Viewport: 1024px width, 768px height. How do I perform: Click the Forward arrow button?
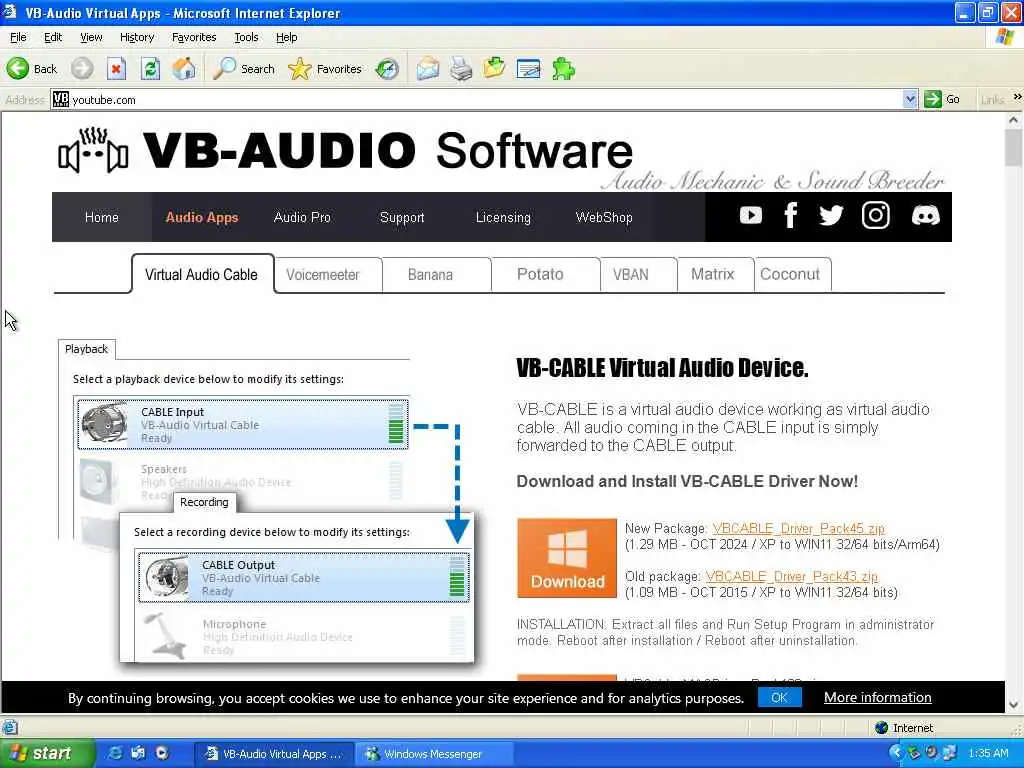(x=82, y=69)
